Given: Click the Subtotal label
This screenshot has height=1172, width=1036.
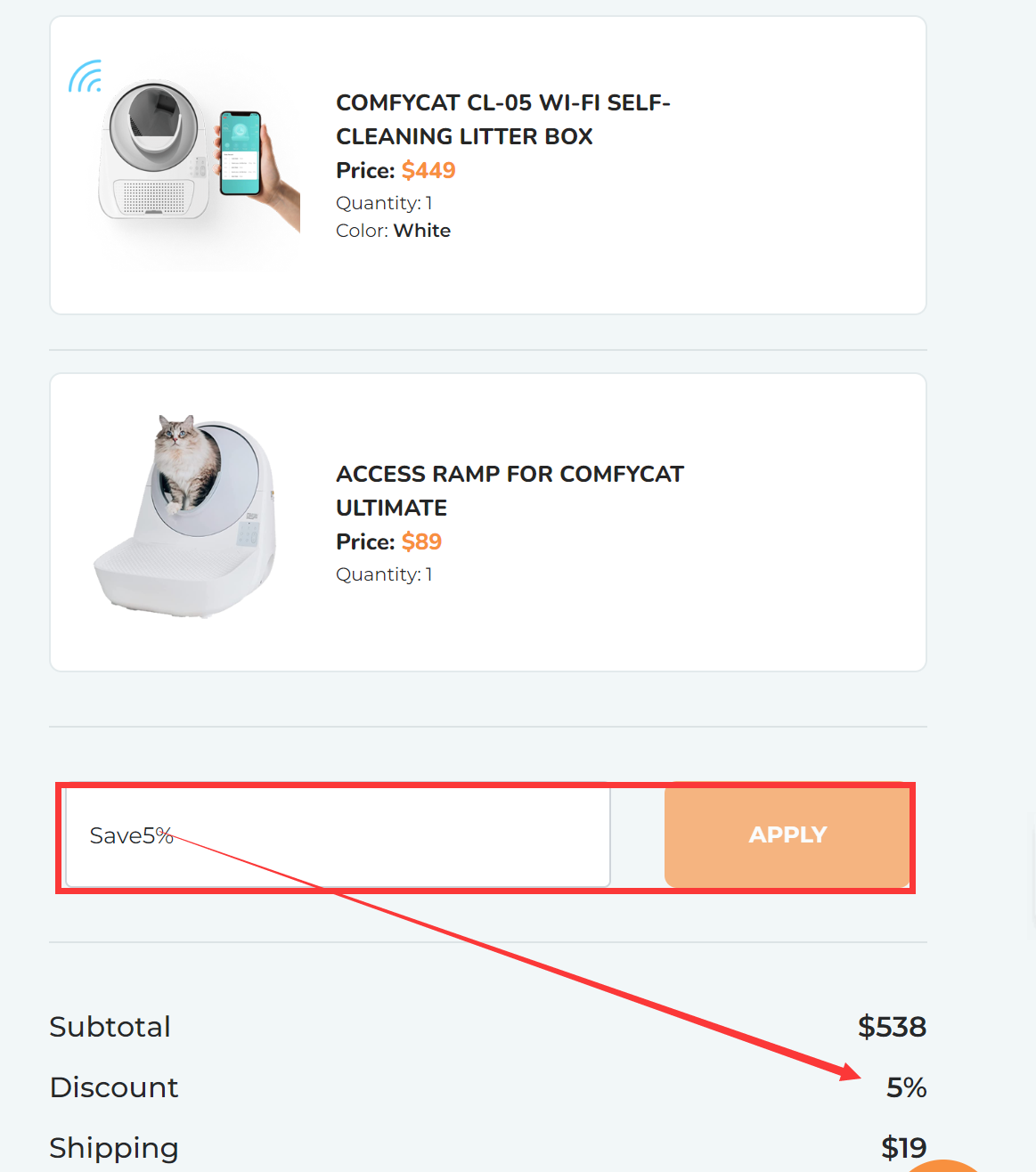Looking at the screenshot, I should (110, 1026).
